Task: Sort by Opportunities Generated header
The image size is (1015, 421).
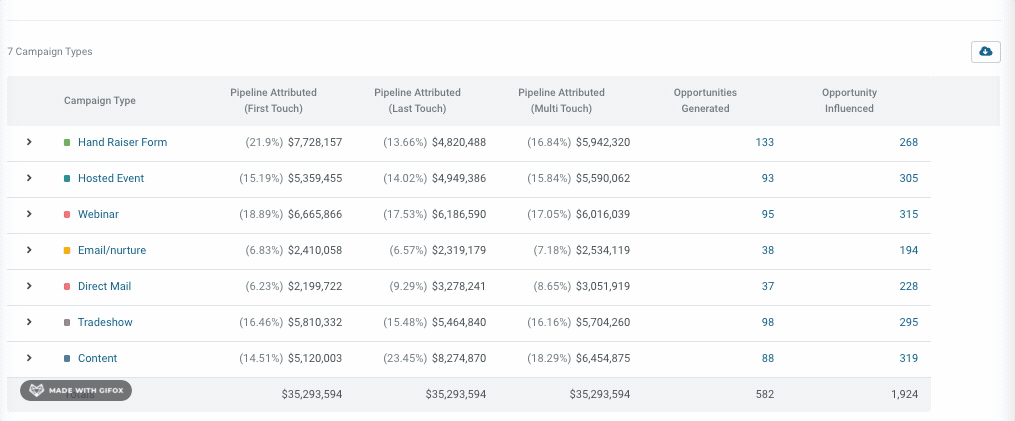Action: click(x=705, y=100)
